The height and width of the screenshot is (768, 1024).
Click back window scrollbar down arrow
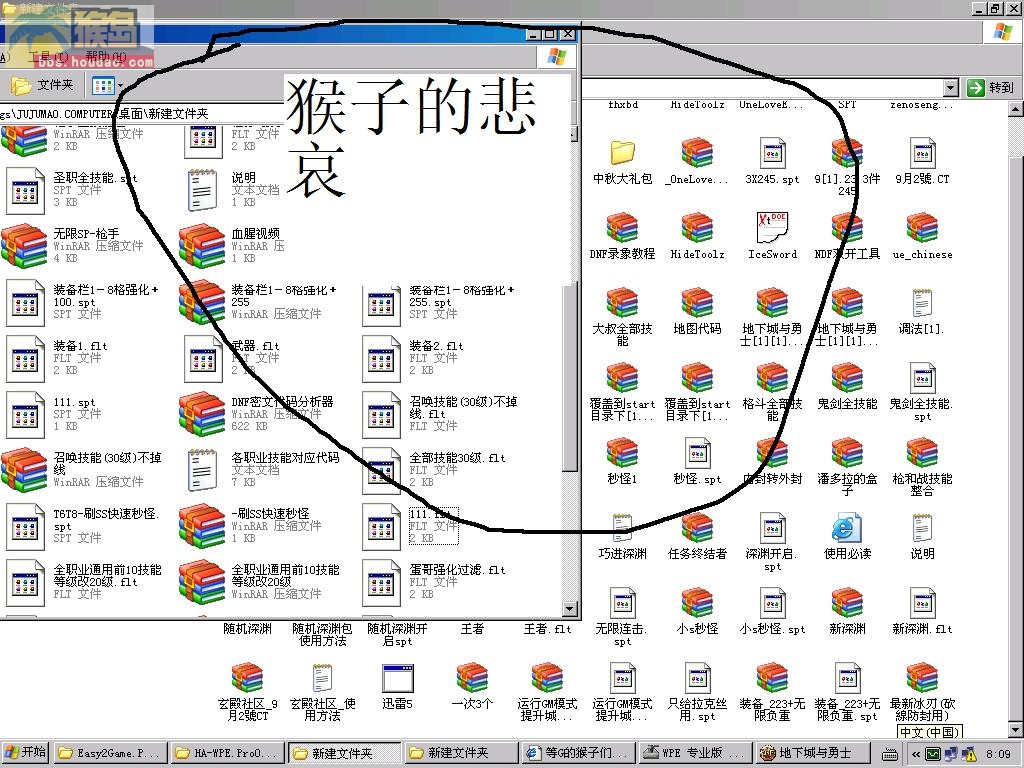click(1016, 729)
